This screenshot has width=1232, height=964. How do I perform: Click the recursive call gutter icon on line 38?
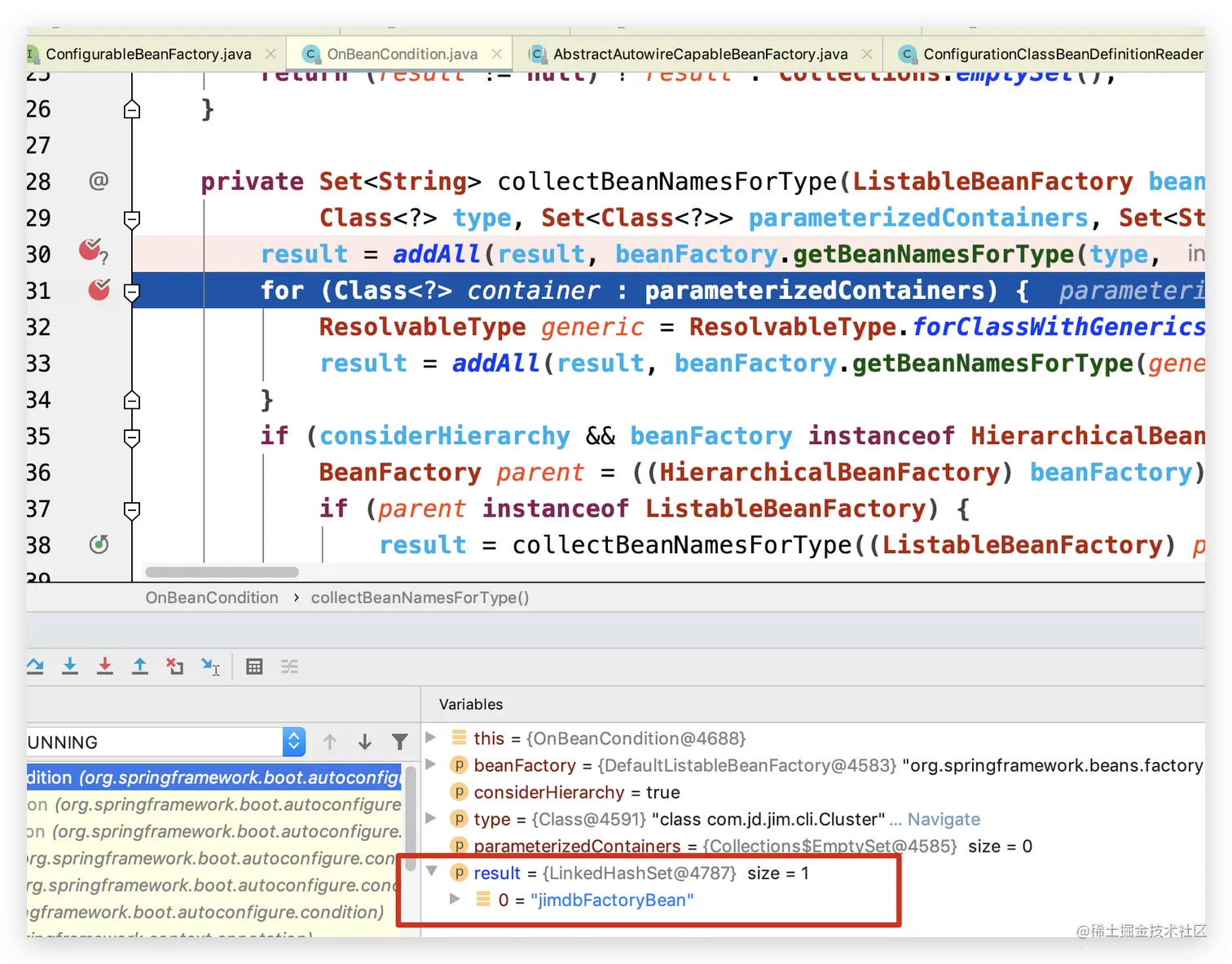click(x=99, y=544)
